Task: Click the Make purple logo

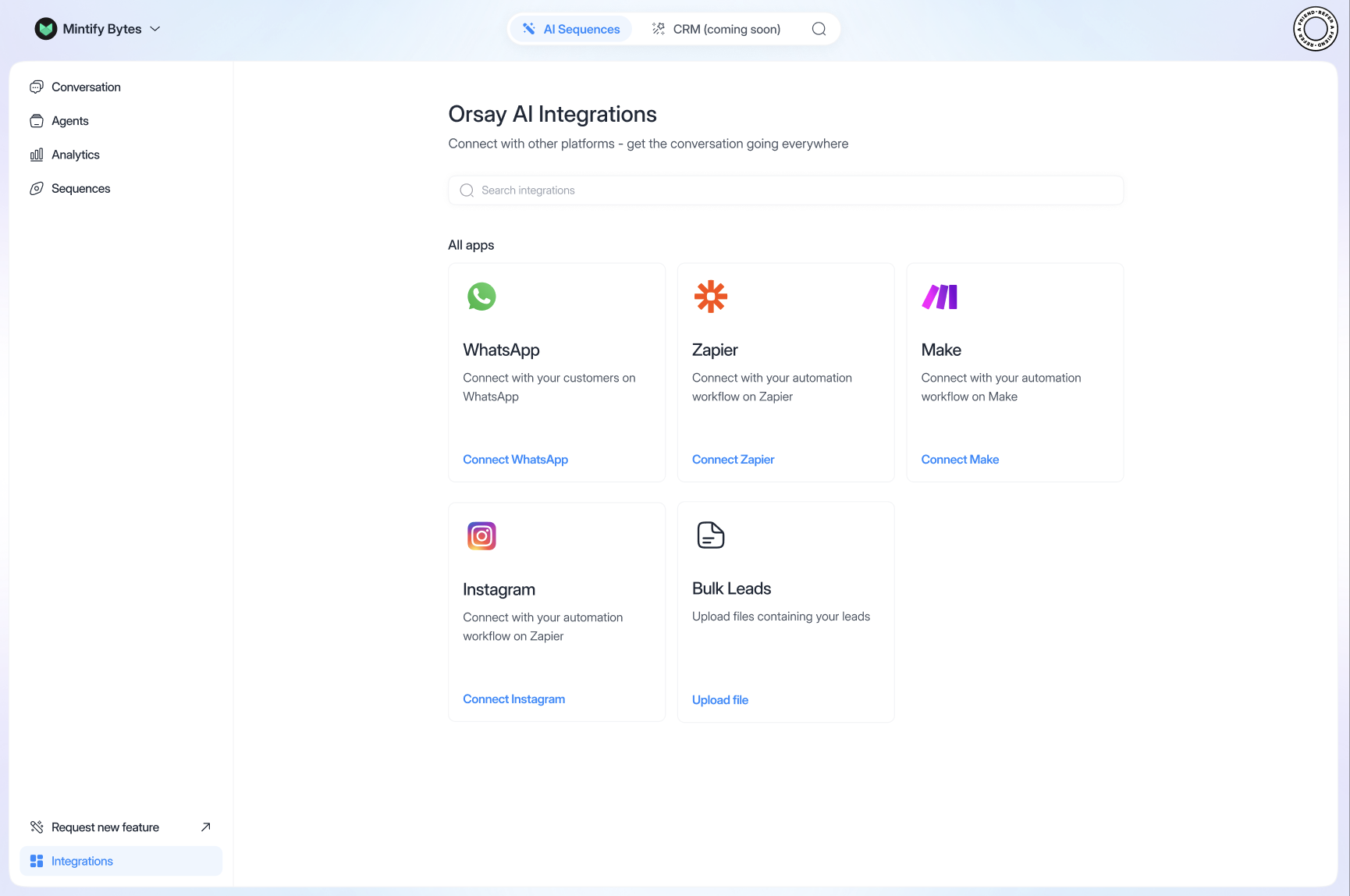Action: pyautogui.click(x=940, y=297)
